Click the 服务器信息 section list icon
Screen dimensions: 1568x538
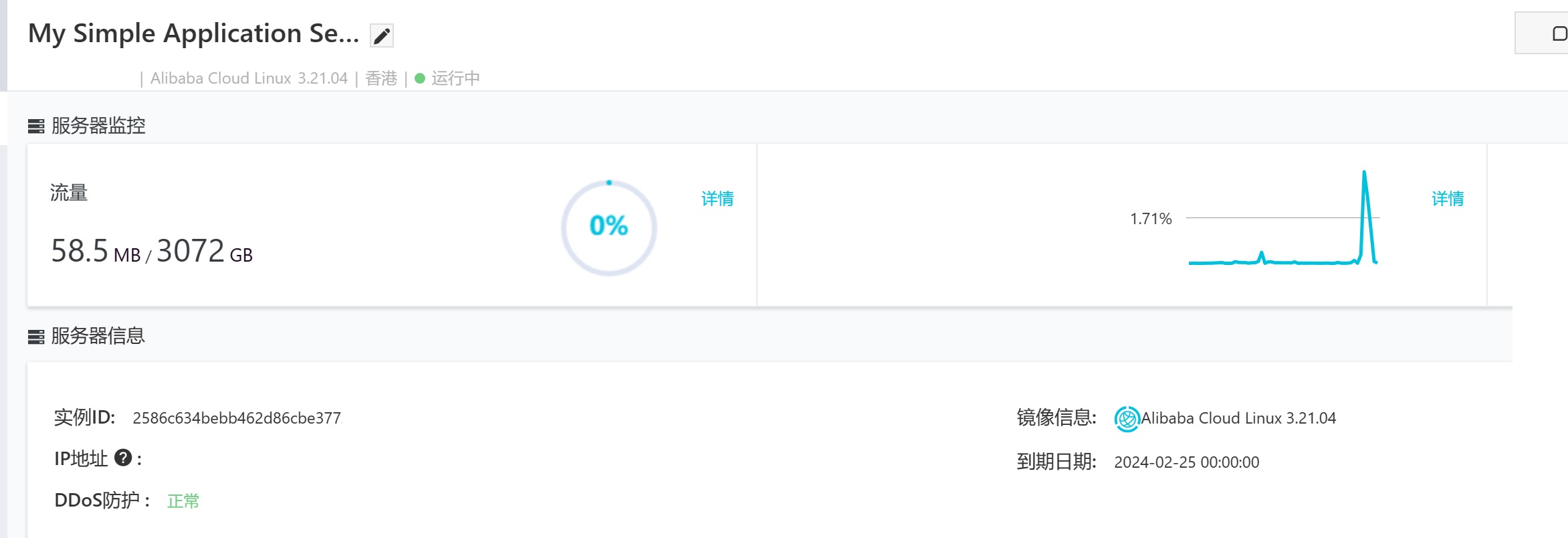point(36,337)
